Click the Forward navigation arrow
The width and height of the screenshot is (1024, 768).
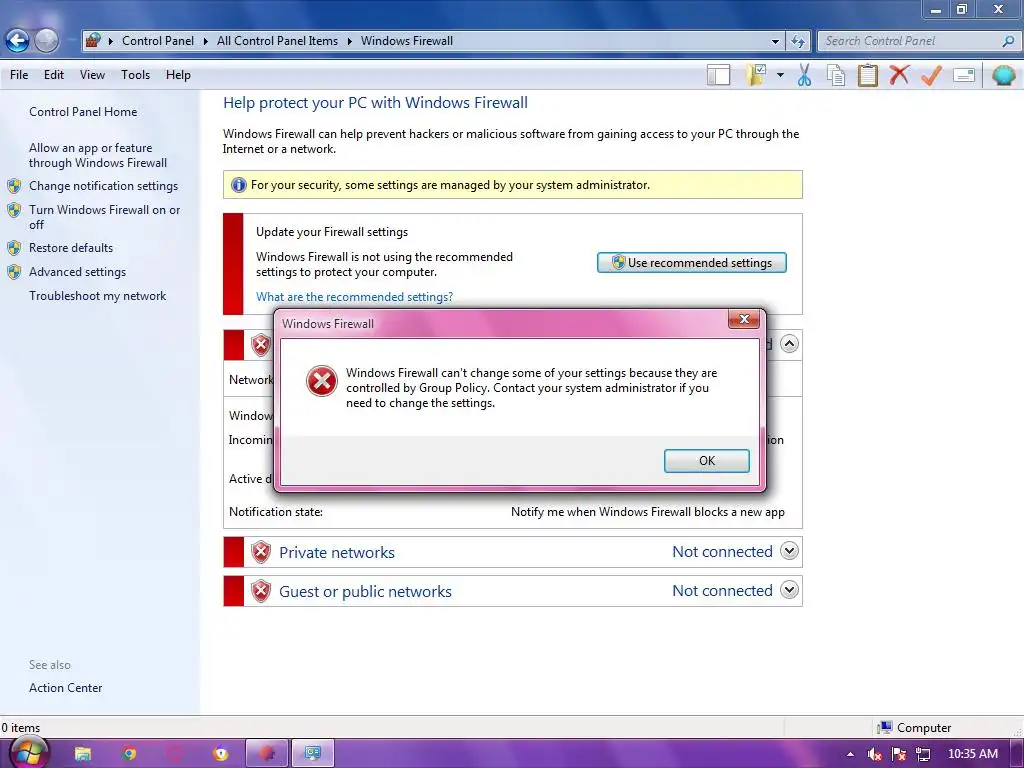(46, 40)
